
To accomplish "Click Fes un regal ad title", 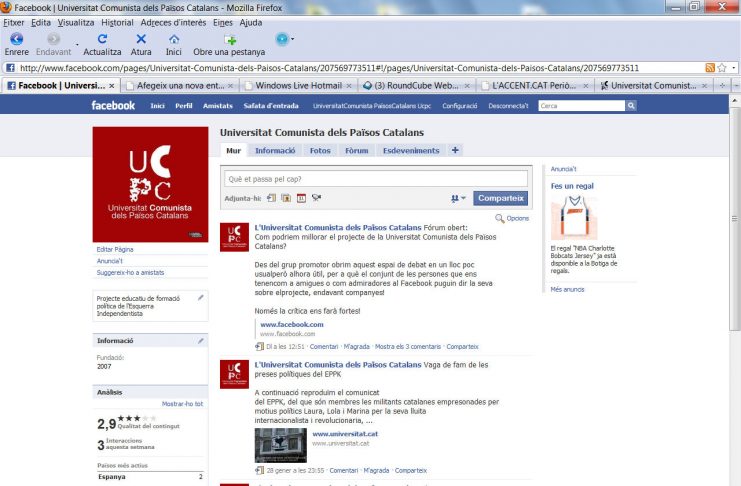I will point(572,186).
